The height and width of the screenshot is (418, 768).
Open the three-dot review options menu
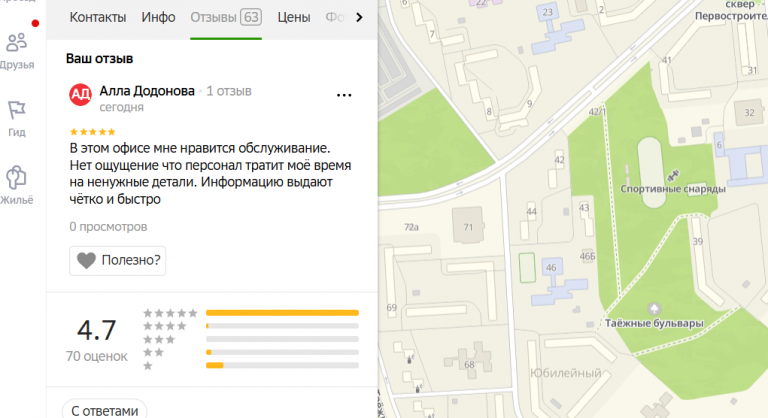click(344, 95)
